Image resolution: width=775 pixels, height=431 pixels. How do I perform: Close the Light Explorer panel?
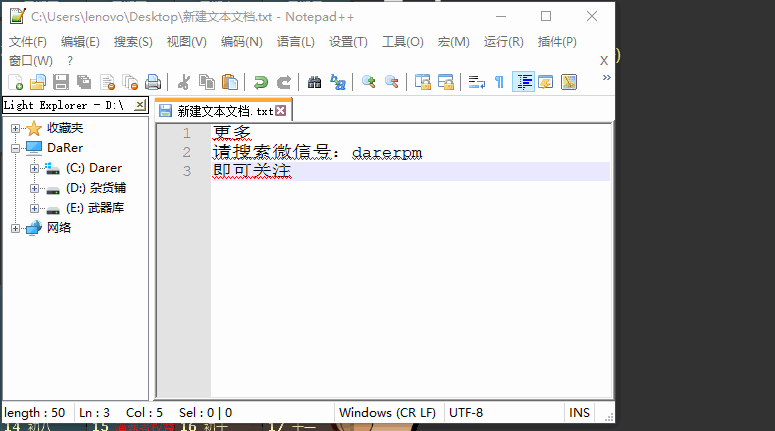point(140,105)
